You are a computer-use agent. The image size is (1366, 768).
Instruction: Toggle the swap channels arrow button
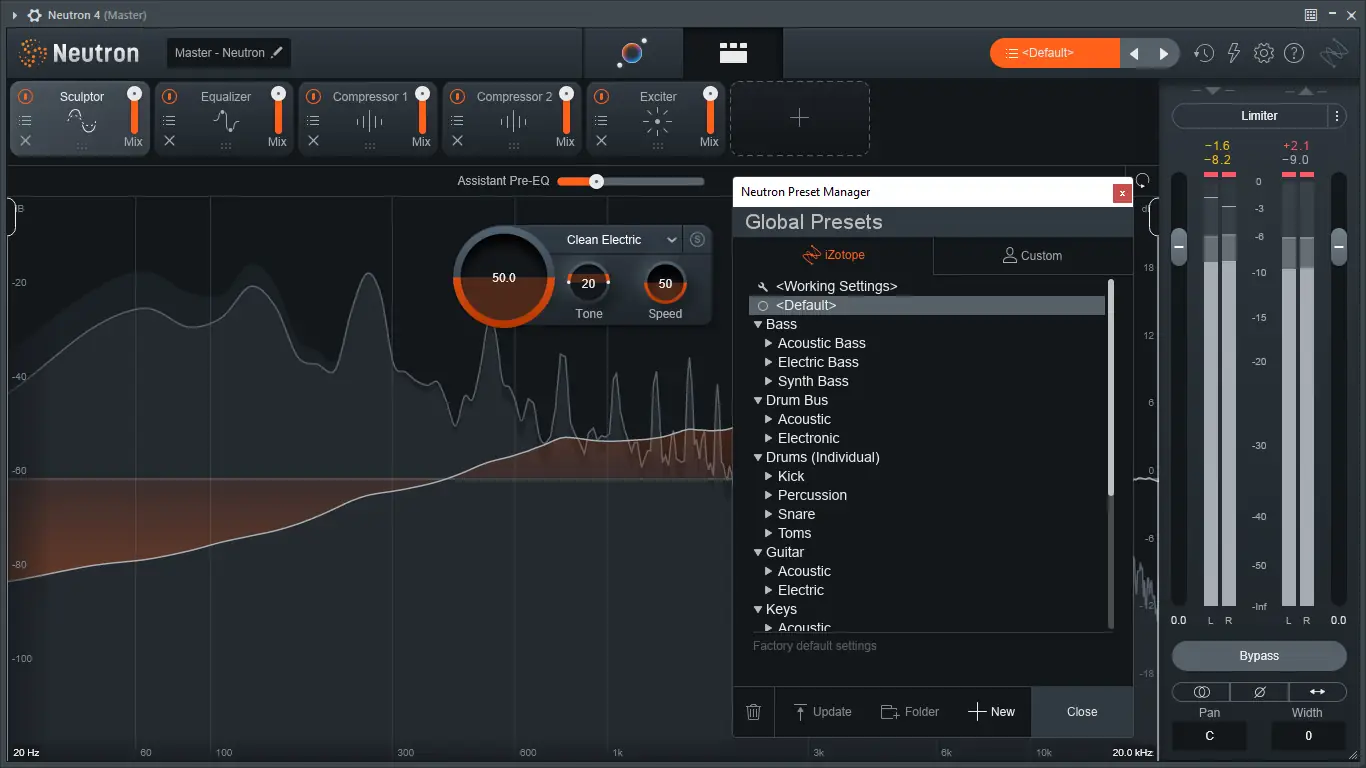tap(1317, 692)
